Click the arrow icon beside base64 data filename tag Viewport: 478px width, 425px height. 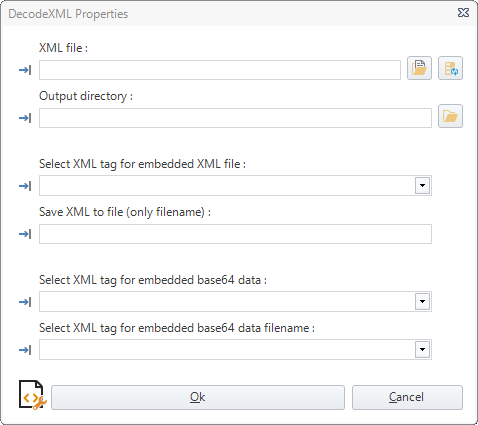(x=25, y=350)
